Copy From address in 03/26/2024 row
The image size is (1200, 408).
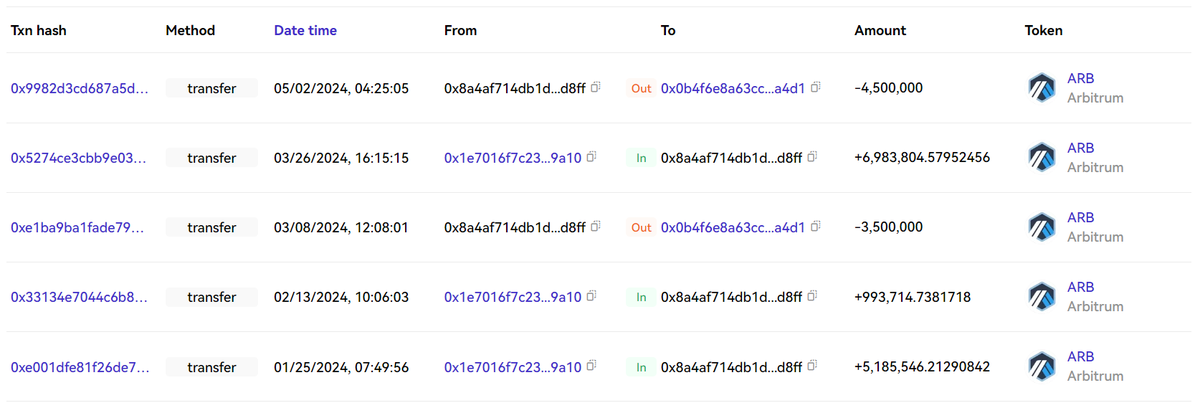pos(591,158)
